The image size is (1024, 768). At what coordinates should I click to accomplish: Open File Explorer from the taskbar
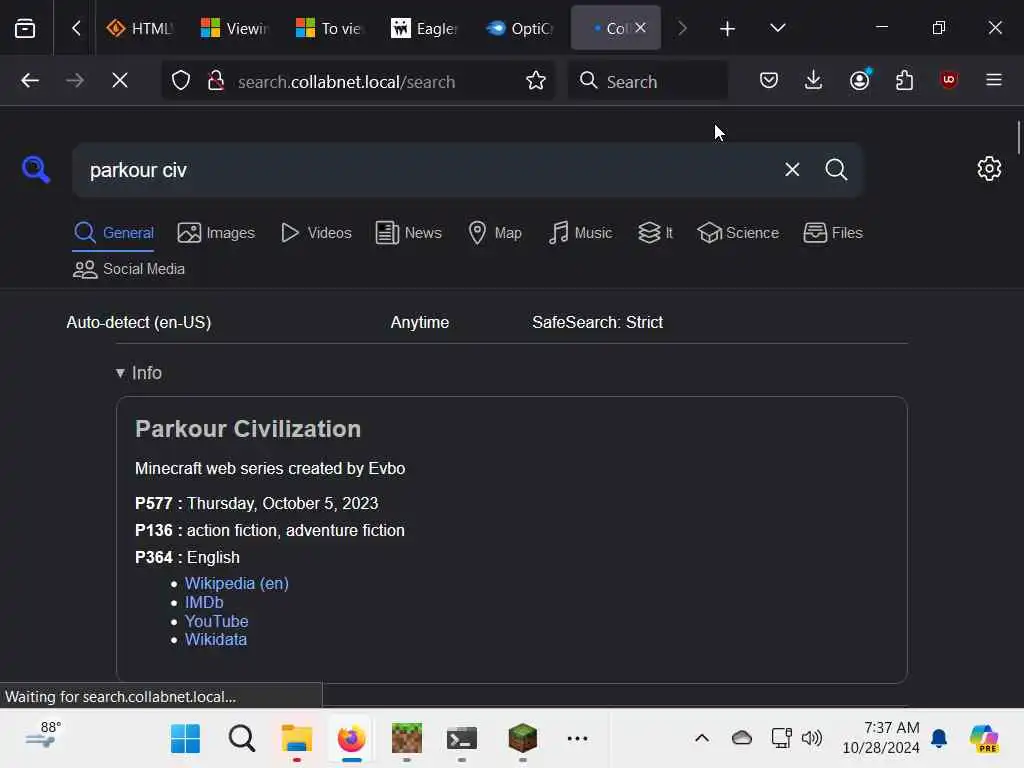pyautogui.click(x=296, y=739)
